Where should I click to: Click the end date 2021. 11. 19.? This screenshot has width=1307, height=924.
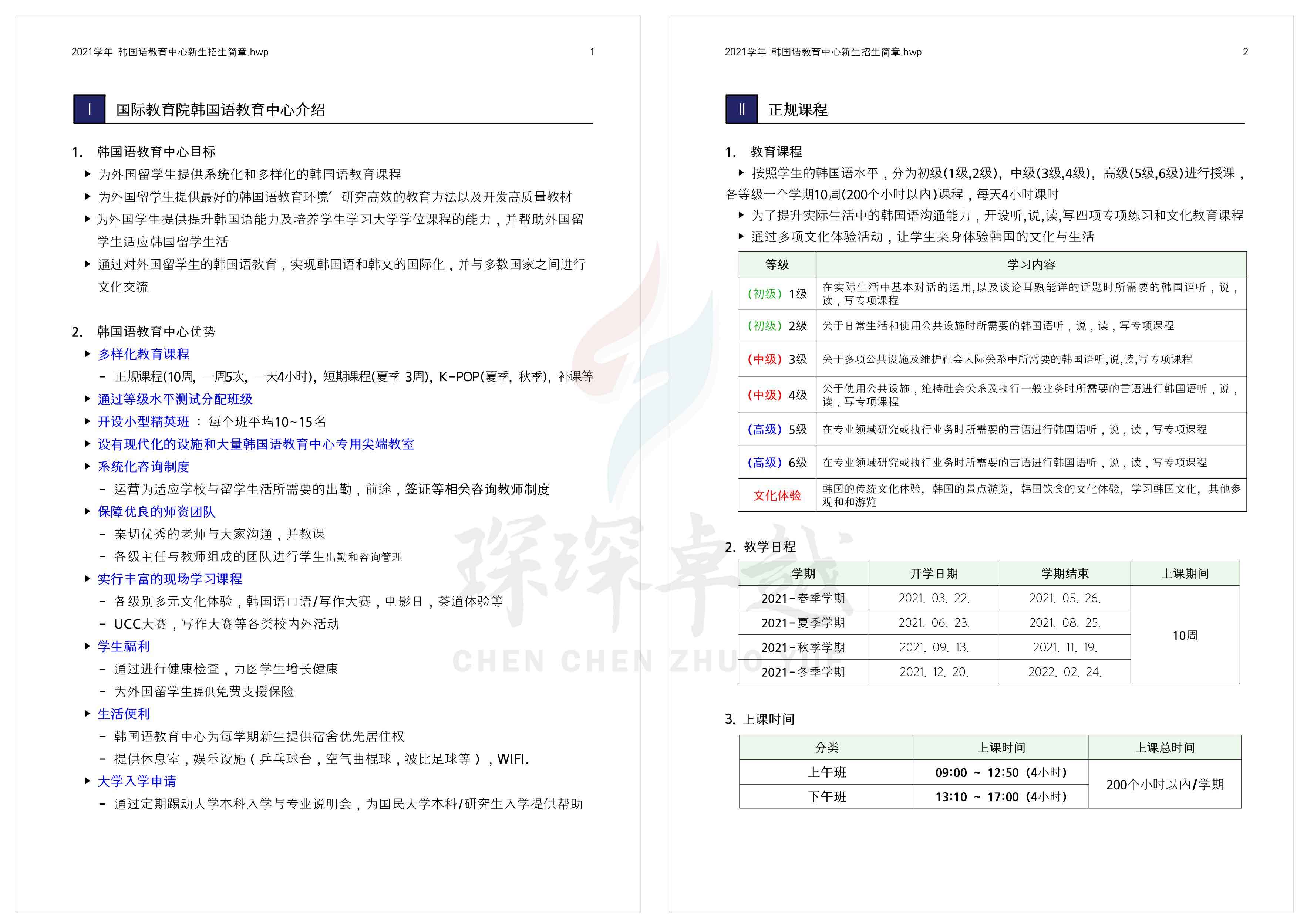pyautogui.click(x=1065, y=647)
